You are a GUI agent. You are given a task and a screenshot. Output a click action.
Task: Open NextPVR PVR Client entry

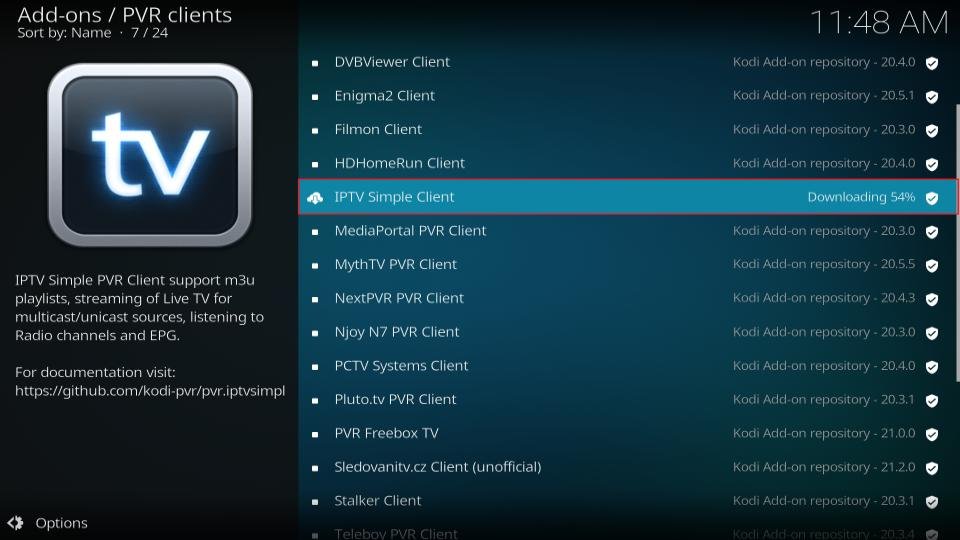(x=627, y=298)
